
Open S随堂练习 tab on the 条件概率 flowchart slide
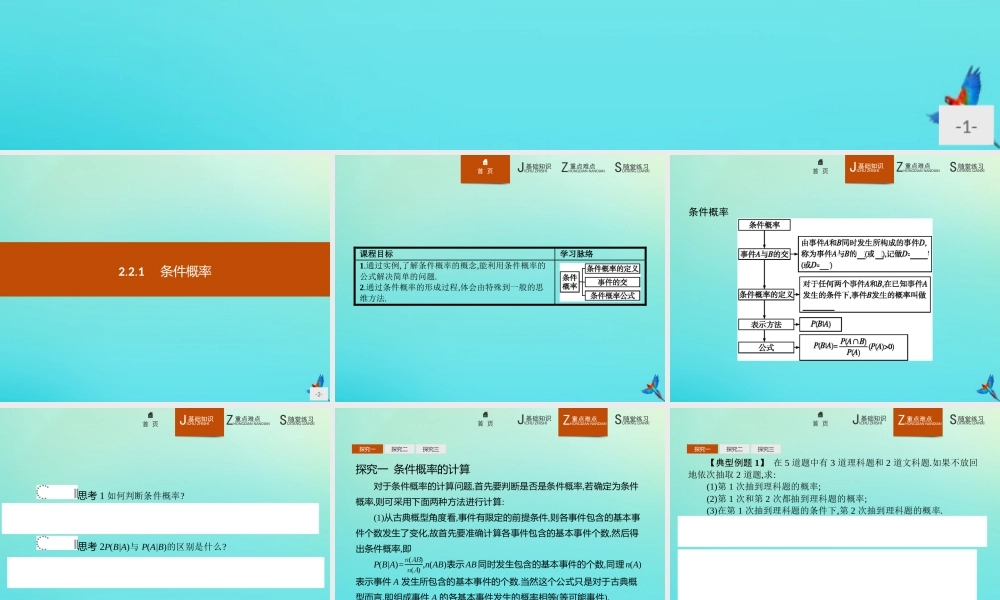pos(967,167)
